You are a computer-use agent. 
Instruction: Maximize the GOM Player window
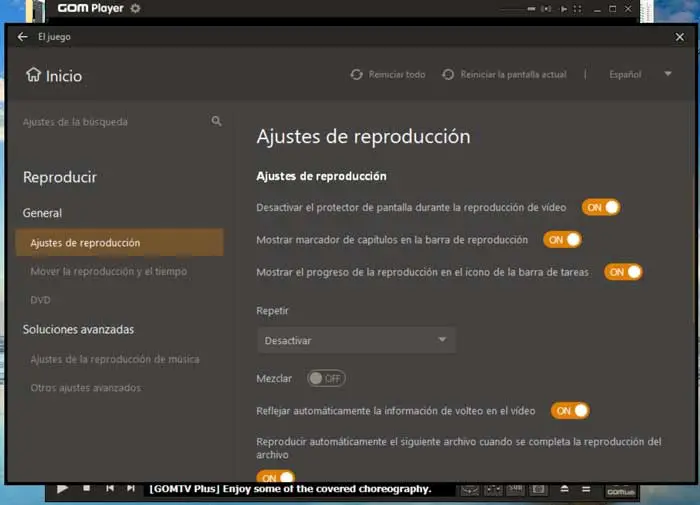pyautogui.click(x=612, y=9)
